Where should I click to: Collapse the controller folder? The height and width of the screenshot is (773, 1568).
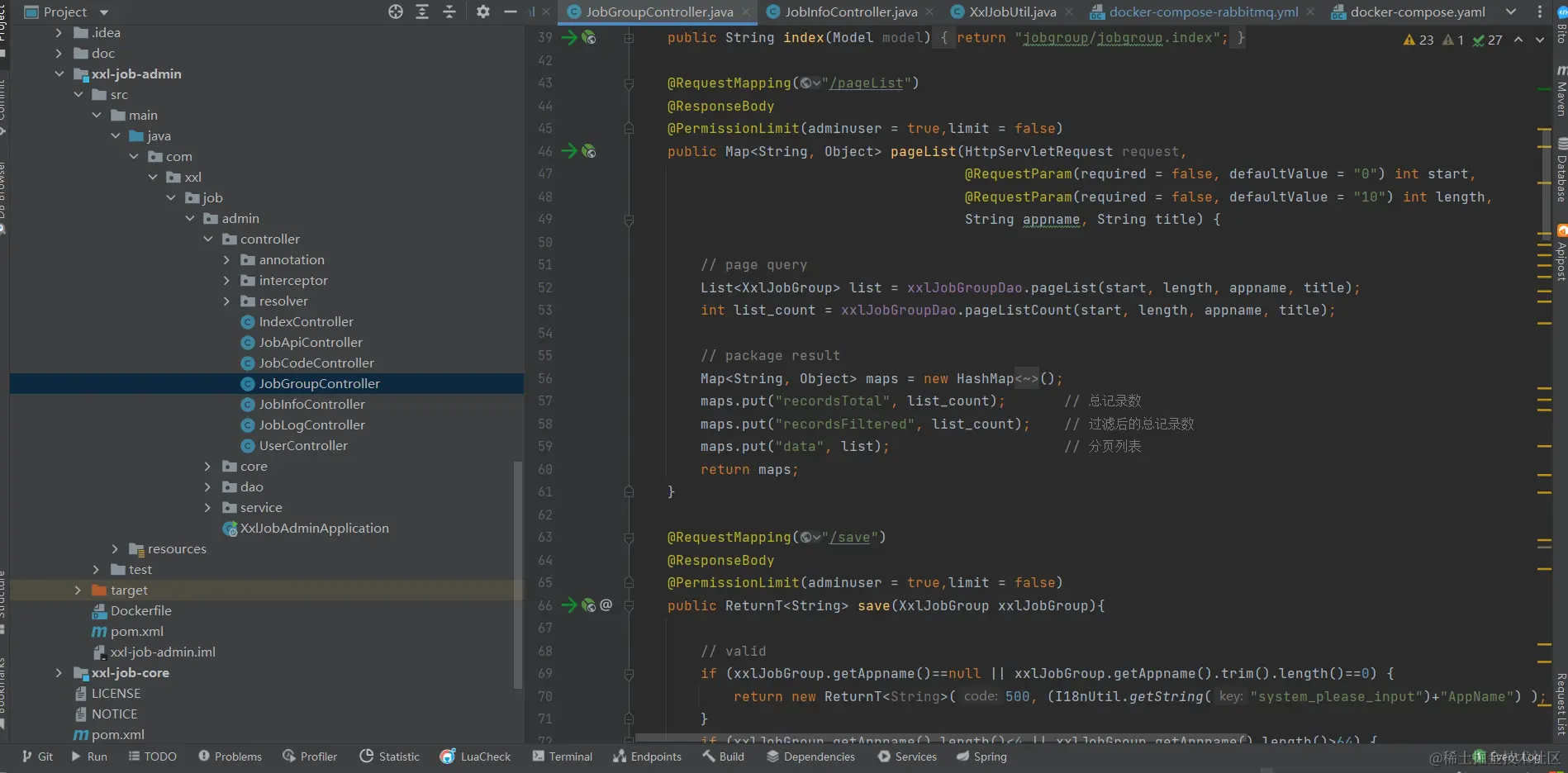point(208,239)
